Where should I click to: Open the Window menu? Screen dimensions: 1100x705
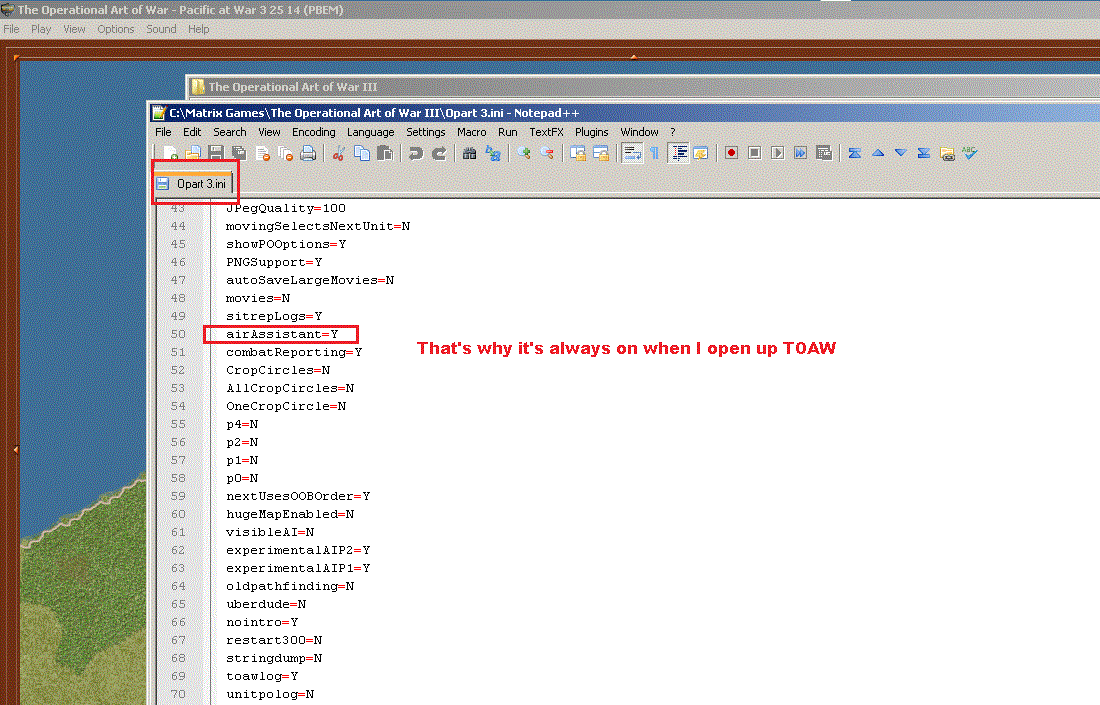pos(639,132)
